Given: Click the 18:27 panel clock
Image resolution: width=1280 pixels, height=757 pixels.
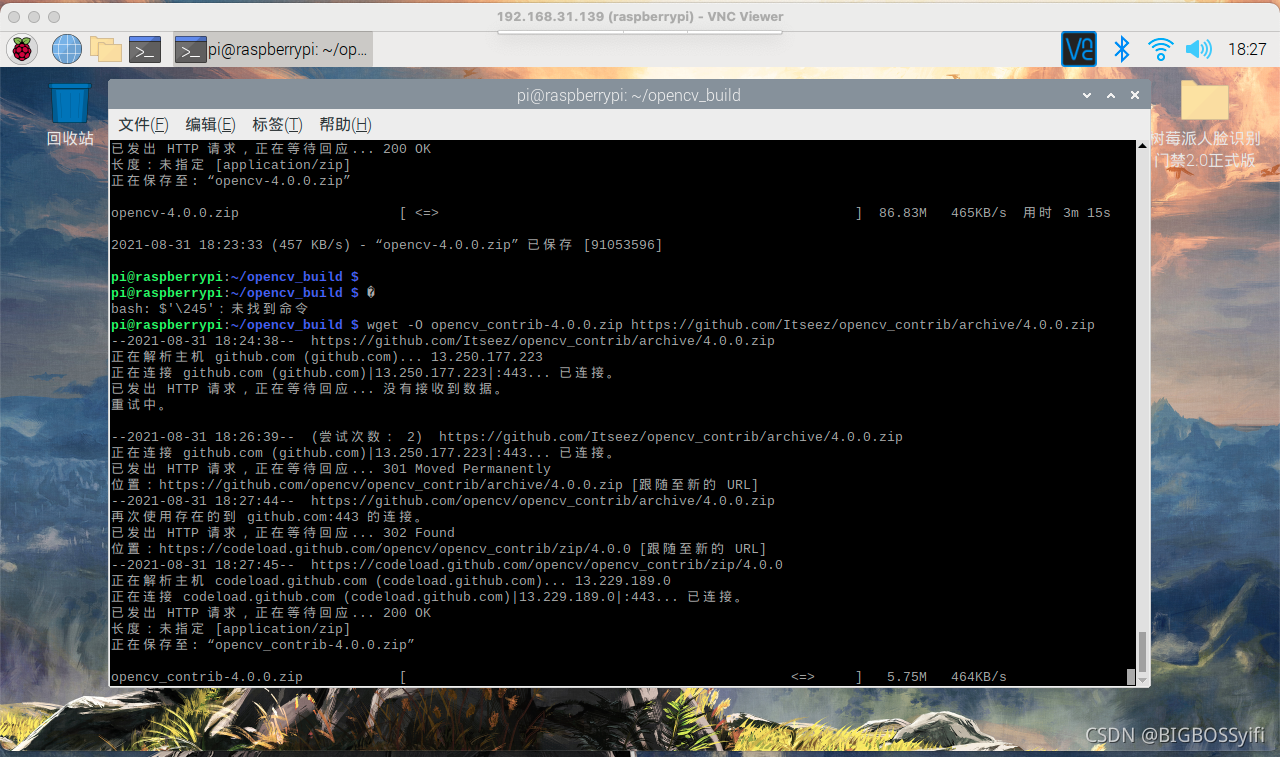Looking at the screenshot, I should pos(1246,49).
